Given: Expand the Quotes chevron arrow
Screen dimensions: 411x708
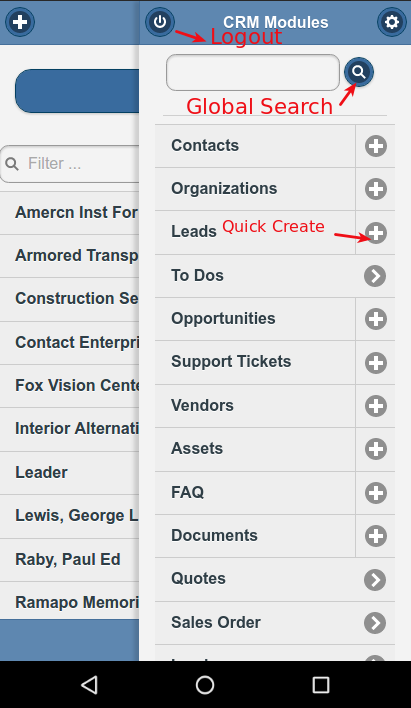Looking at the screenshot, I should point(375,580).
